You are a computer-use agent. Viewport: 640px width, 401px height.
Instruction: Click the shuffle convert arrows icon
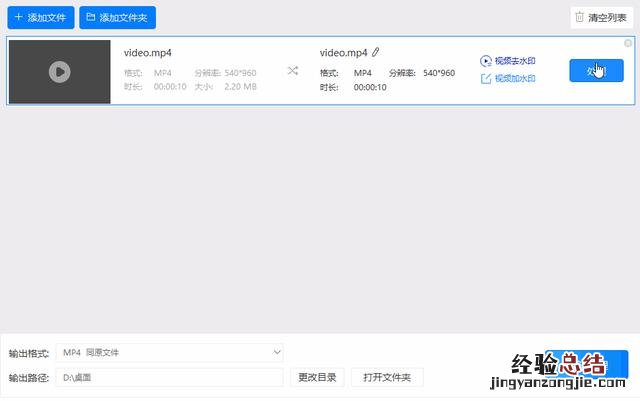click(293, 71)
